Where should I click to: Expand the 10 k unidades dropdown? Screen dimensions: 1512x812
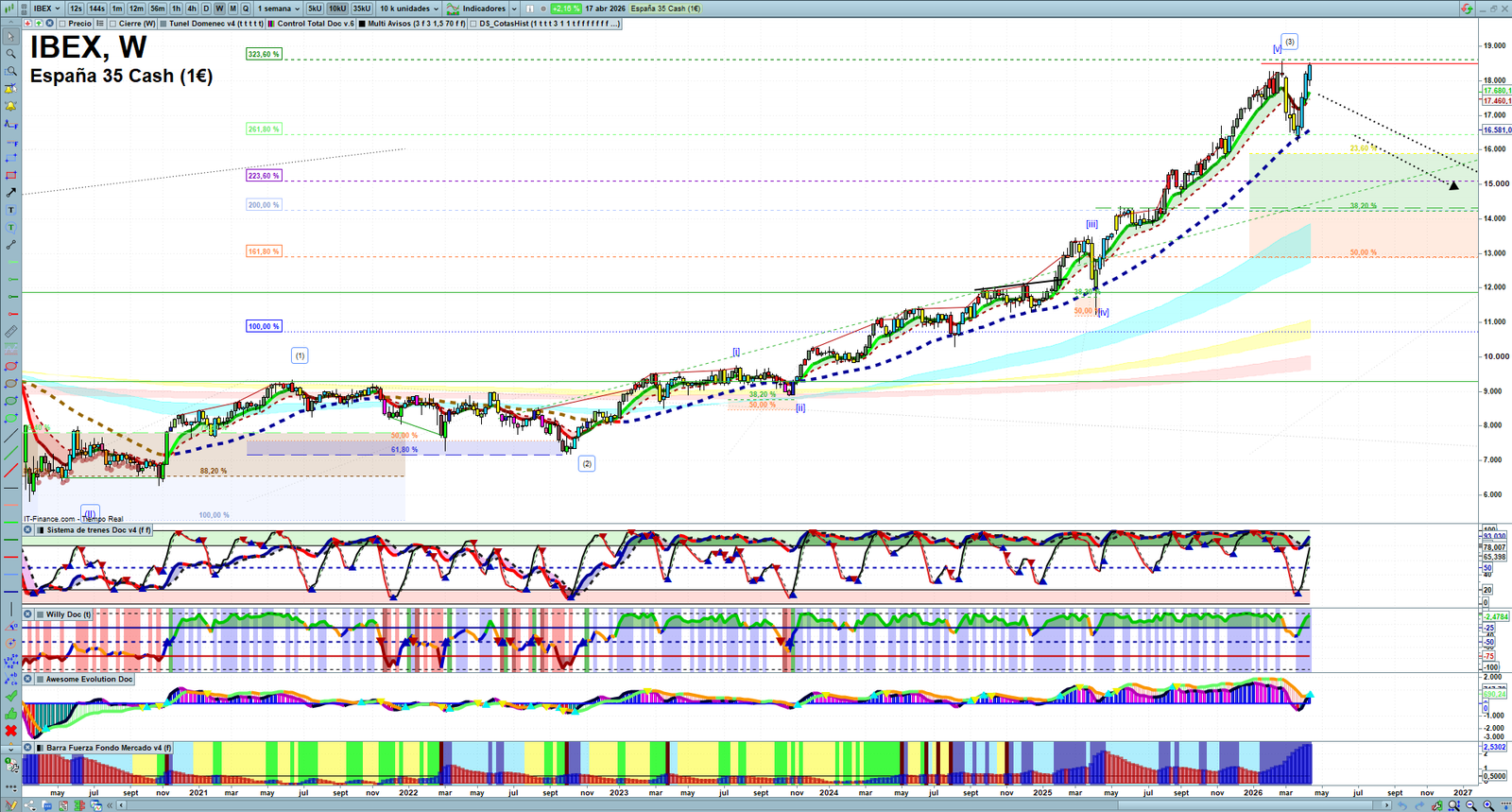(409, 9)
